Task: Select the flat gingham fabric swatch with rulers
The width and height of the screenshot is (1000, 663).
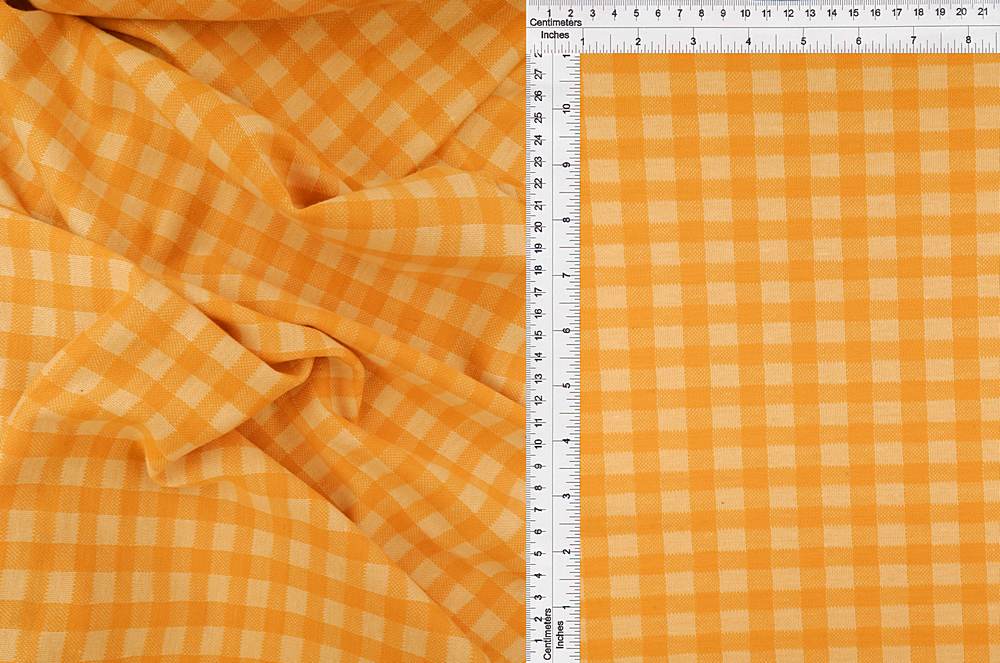Action: 763,332
